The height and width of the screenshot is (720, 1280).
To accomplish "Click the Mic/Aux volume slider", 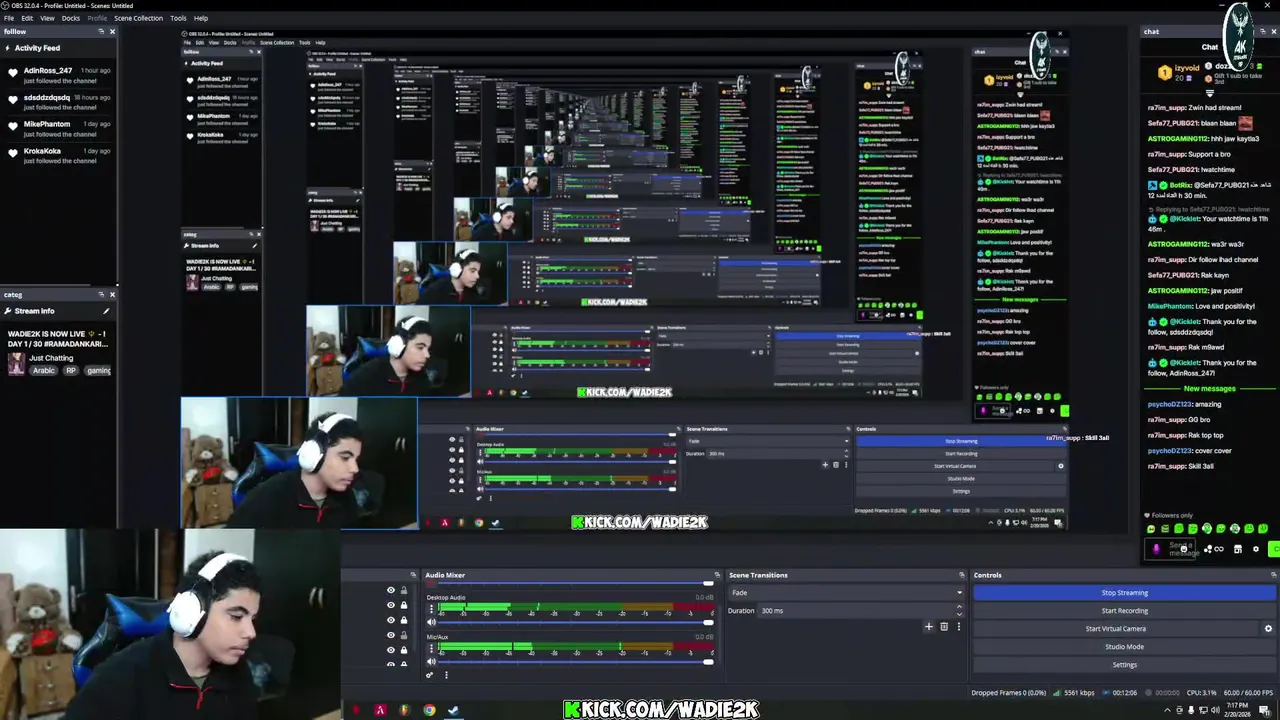I will click(x=575, y=661).
